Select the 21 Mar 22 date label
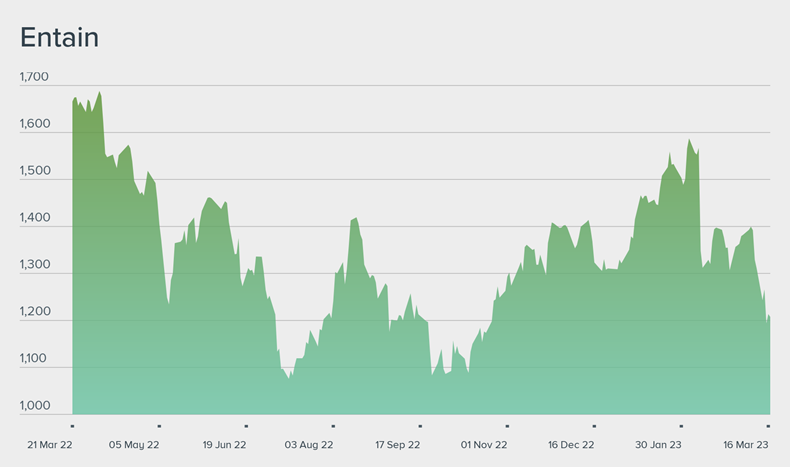Viewport: 790px width, 467px height. pyautogui.click(x=47, y=445)
